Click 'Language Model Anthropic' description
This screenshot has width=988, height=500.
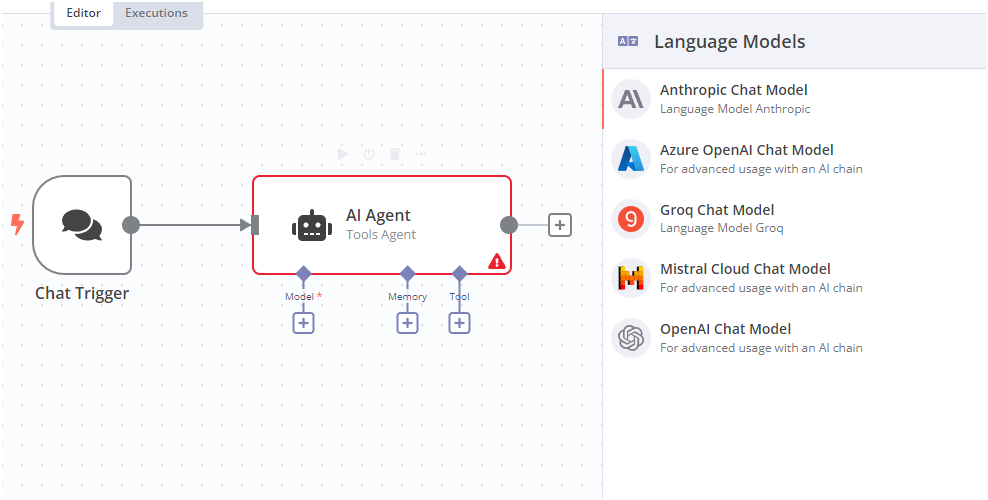tap(735, 109)
